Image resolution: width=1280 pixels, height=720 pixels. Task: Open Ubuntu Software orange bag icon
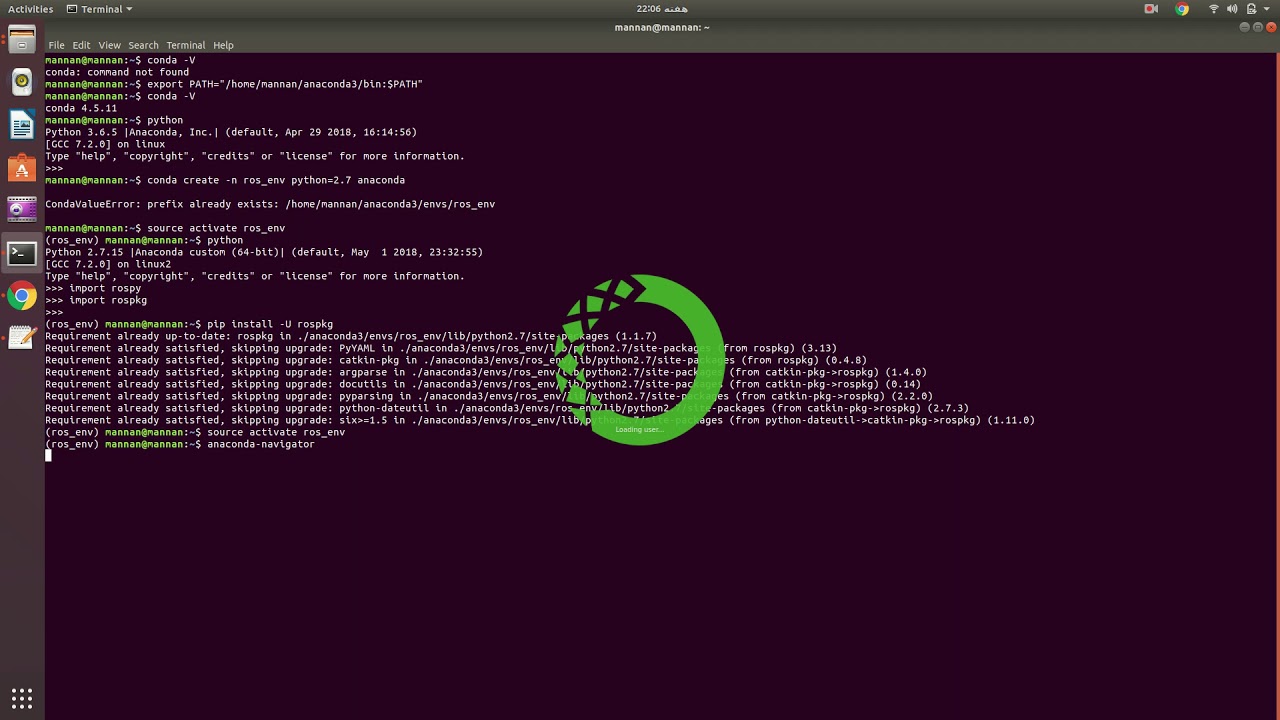22,168
